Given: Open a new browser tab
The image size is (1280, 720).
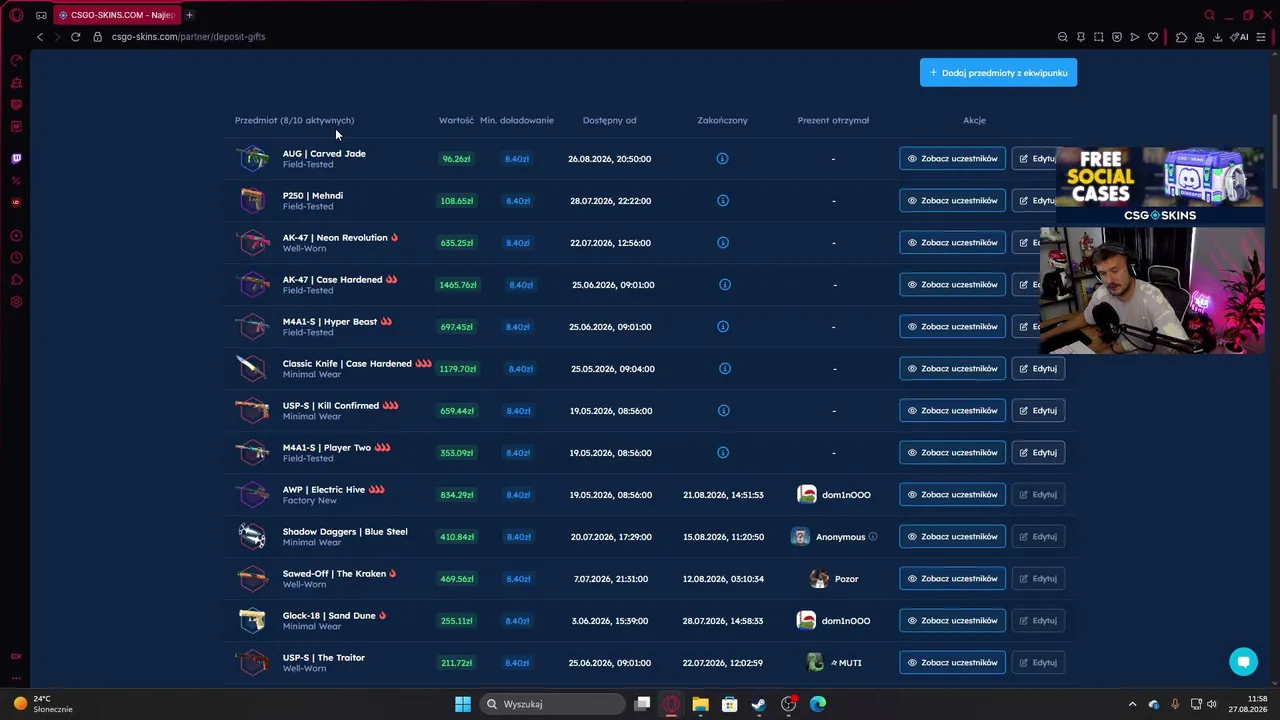Looking at the screenshot, I should click(x=189, y=15).
